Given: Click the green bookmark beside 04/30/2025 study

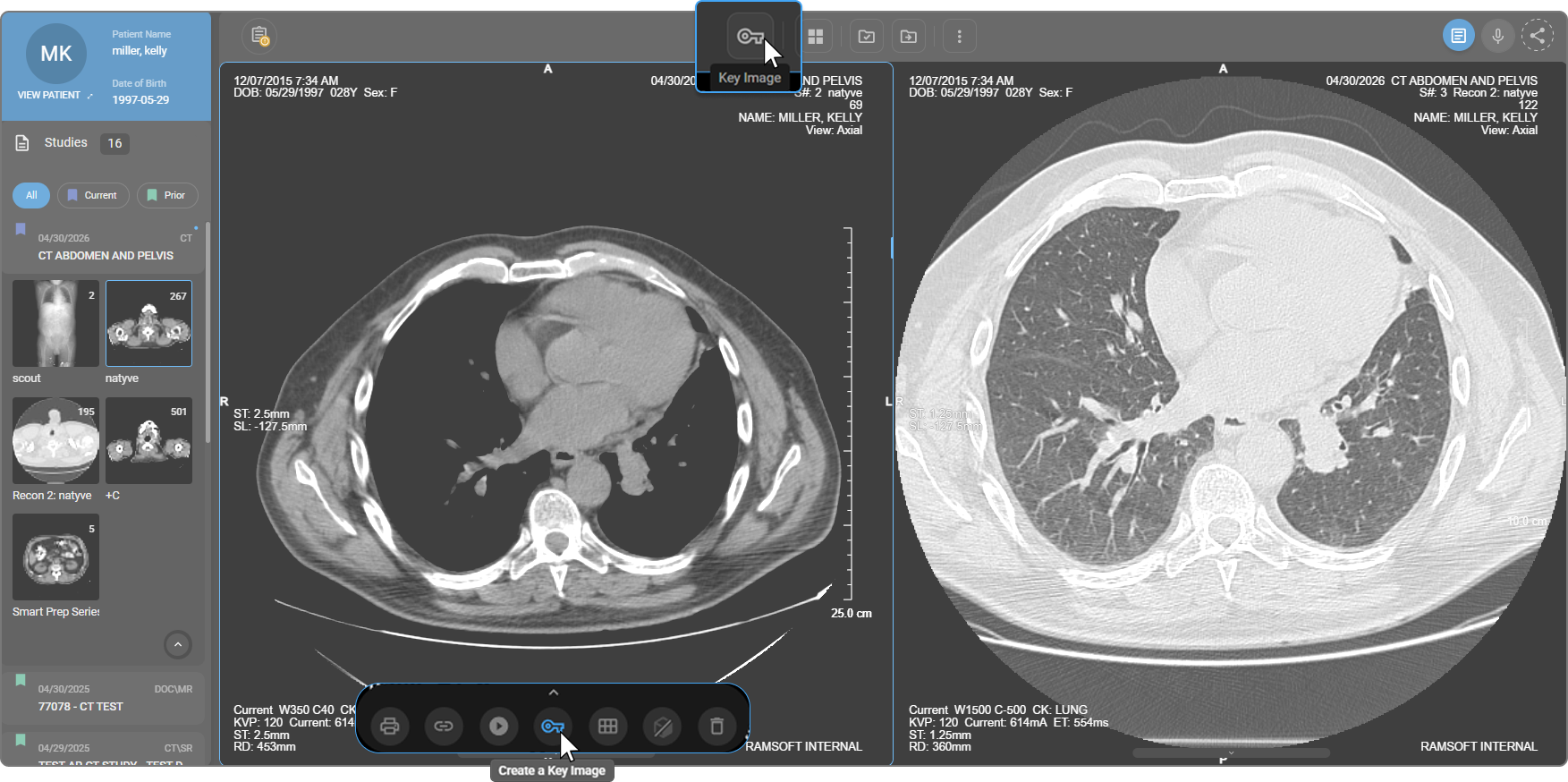Looking at the screenshot, I should (x=21, y=680).
